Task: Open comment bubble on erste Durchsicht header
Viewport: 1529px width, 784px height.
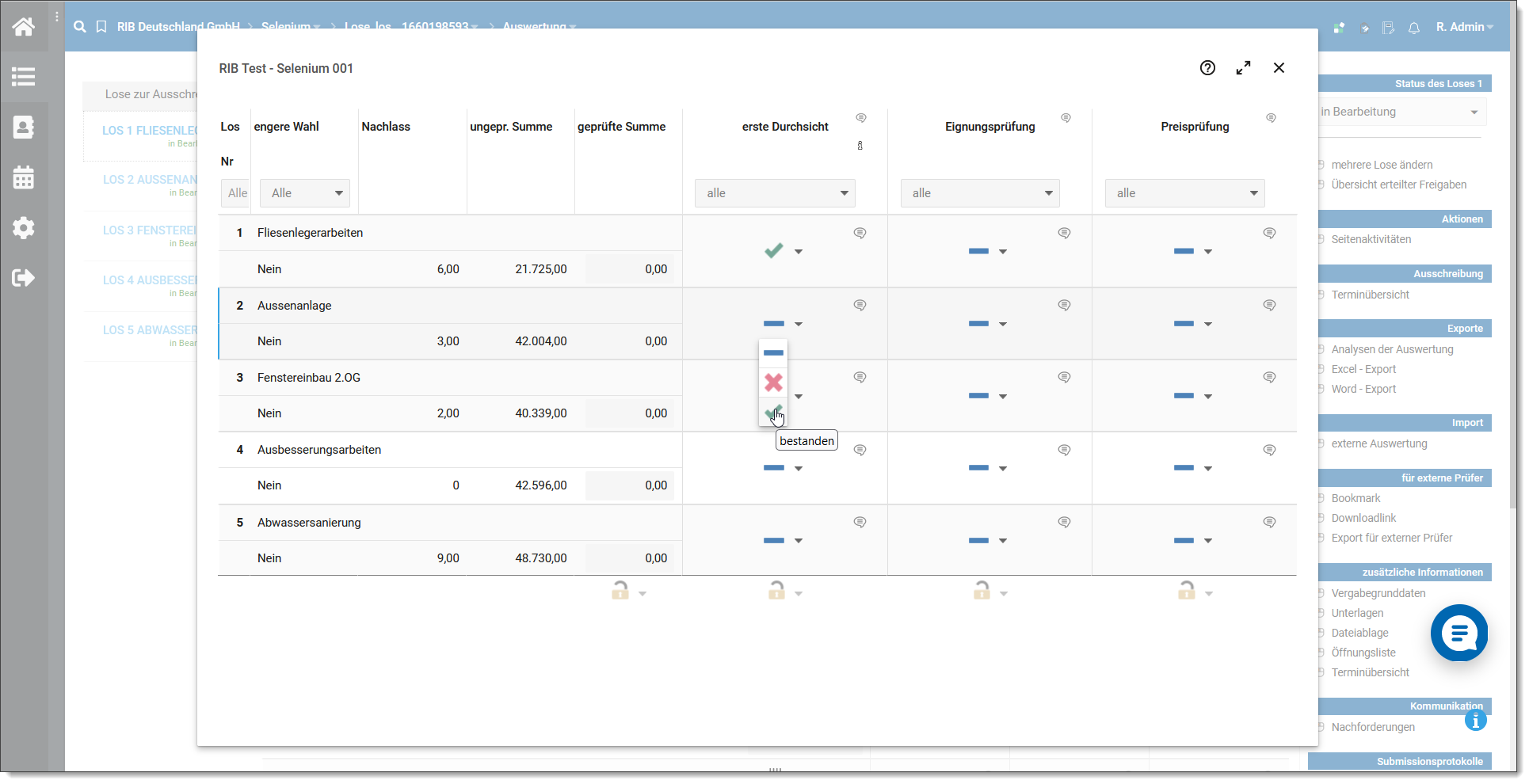Action: [861, 118]
